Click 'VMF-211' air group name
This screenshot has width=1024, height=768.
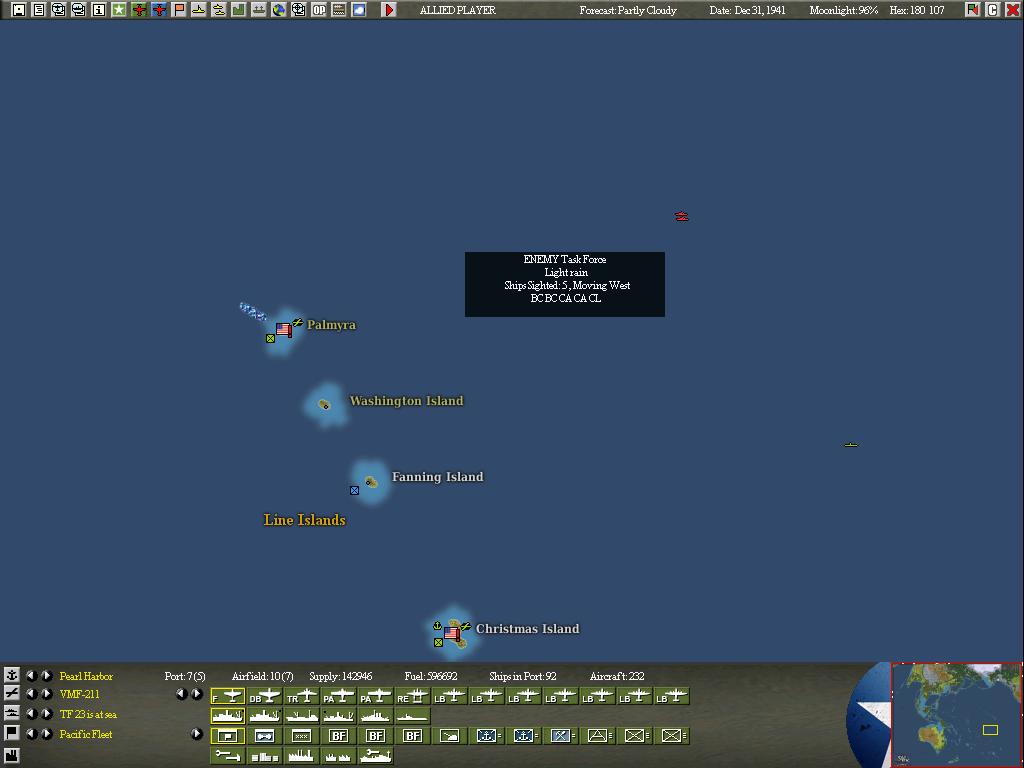pyautogui.click(x=80, y=694)
